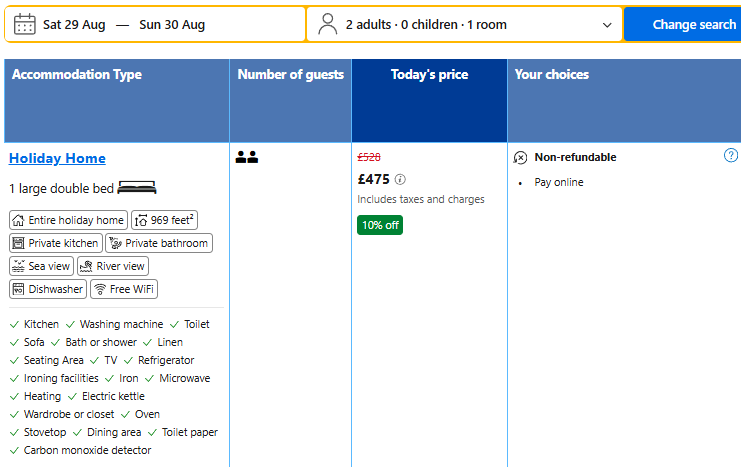Click the Electric kettle text

pyautogui.click(x=113, y=396)
